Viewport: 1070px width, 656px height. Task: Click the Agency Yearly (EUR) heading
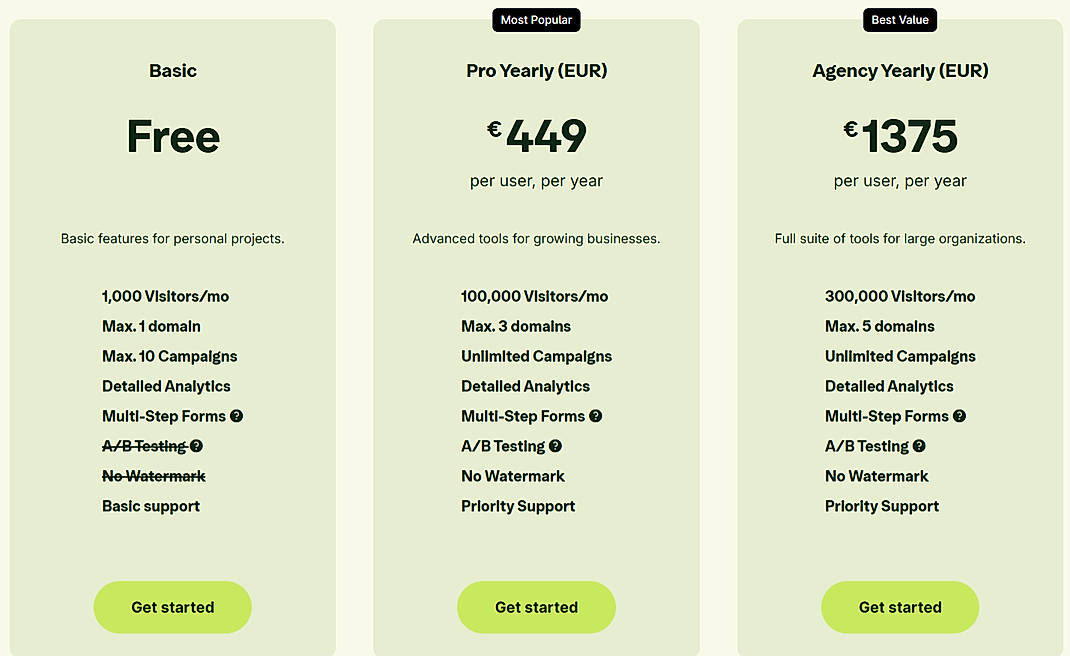899,71
